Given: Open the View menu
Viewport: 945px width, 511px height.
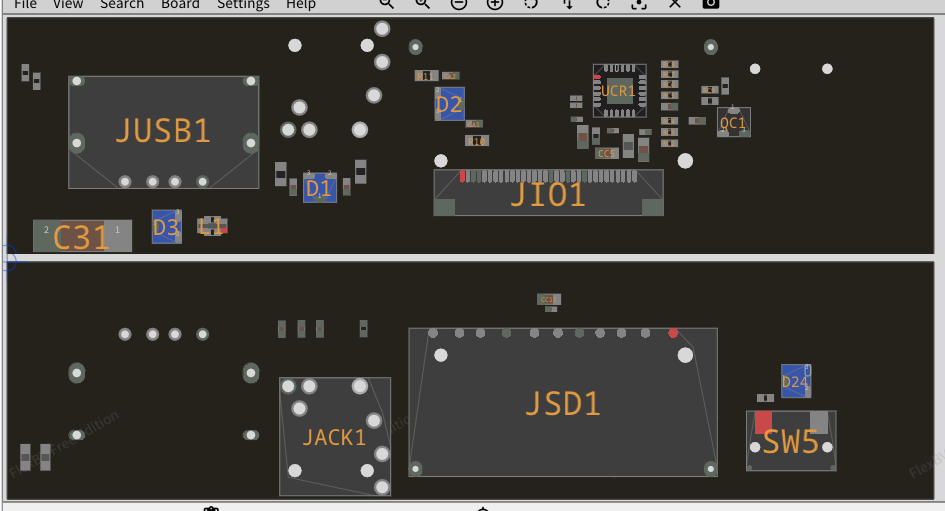Looking at the screenshot, I should 68,4.
